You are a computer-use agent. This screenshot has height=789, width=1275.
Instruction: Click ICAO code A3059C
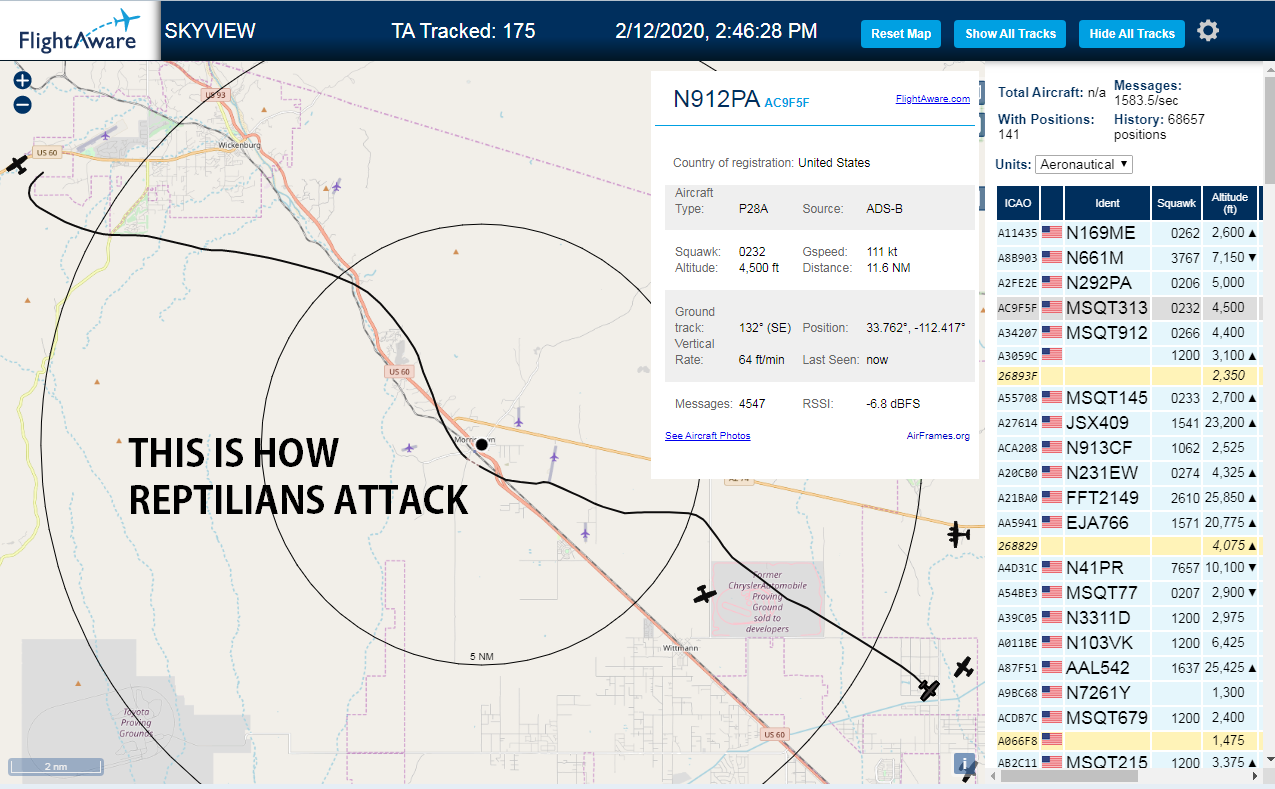pyautogui.click(x=1017, y=355)
